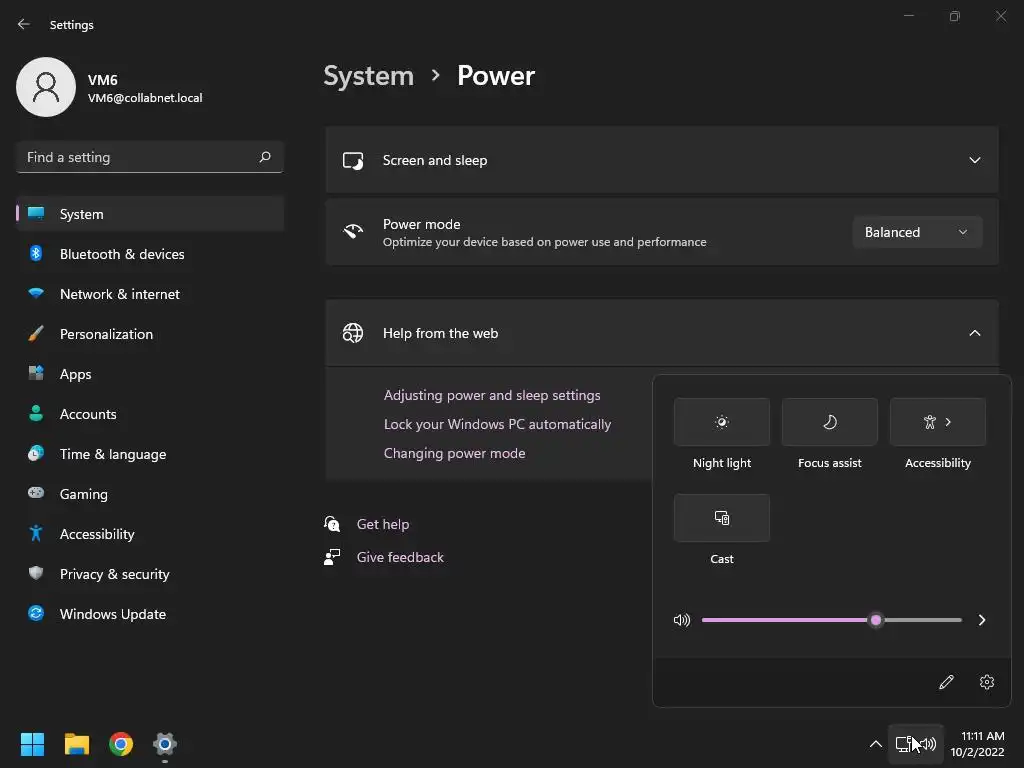Click the speaker icon beside volume slider
Viewport: 1024px width, 768px height.
tap(682, 620)
